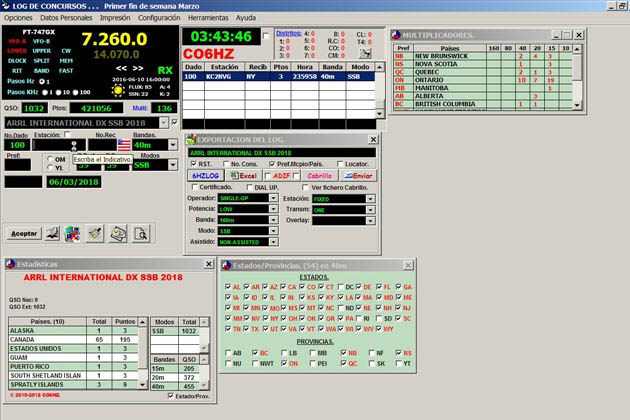Click the Estación callsign input field

(x=59, y=145)
